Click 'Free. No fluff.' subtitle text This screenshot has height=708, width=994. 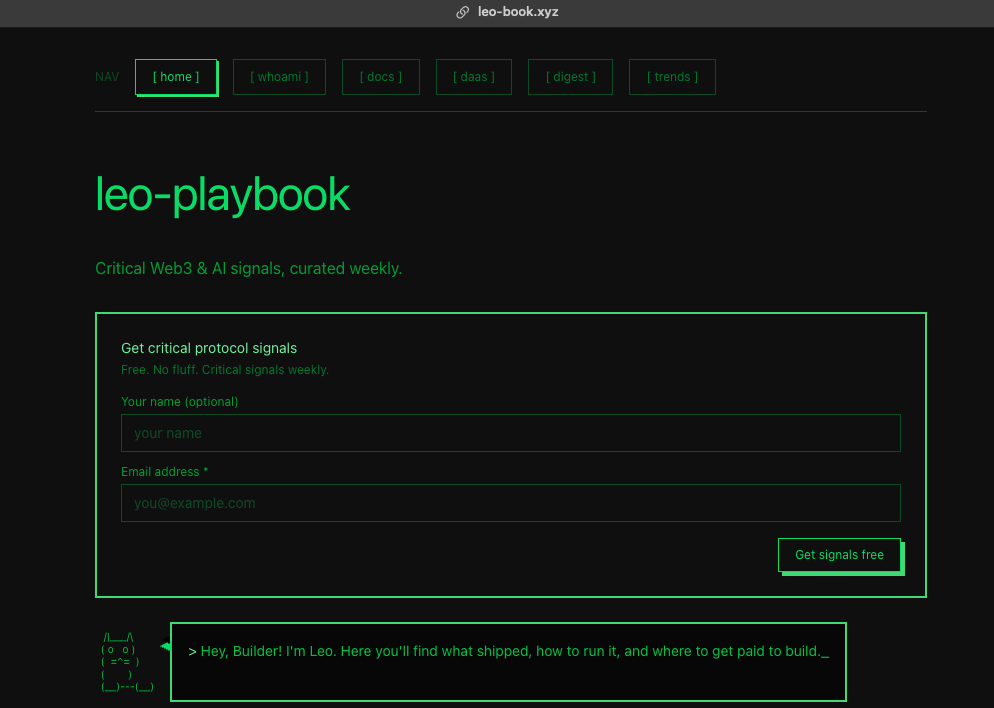pos(224,370)
